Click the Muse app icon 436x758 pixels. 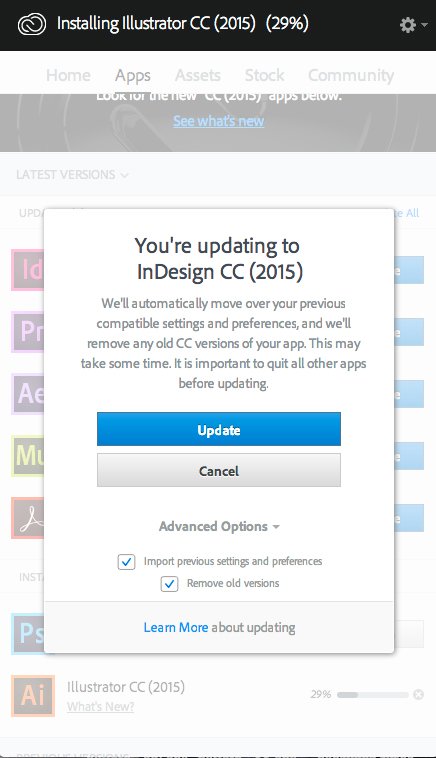[28, 456]
